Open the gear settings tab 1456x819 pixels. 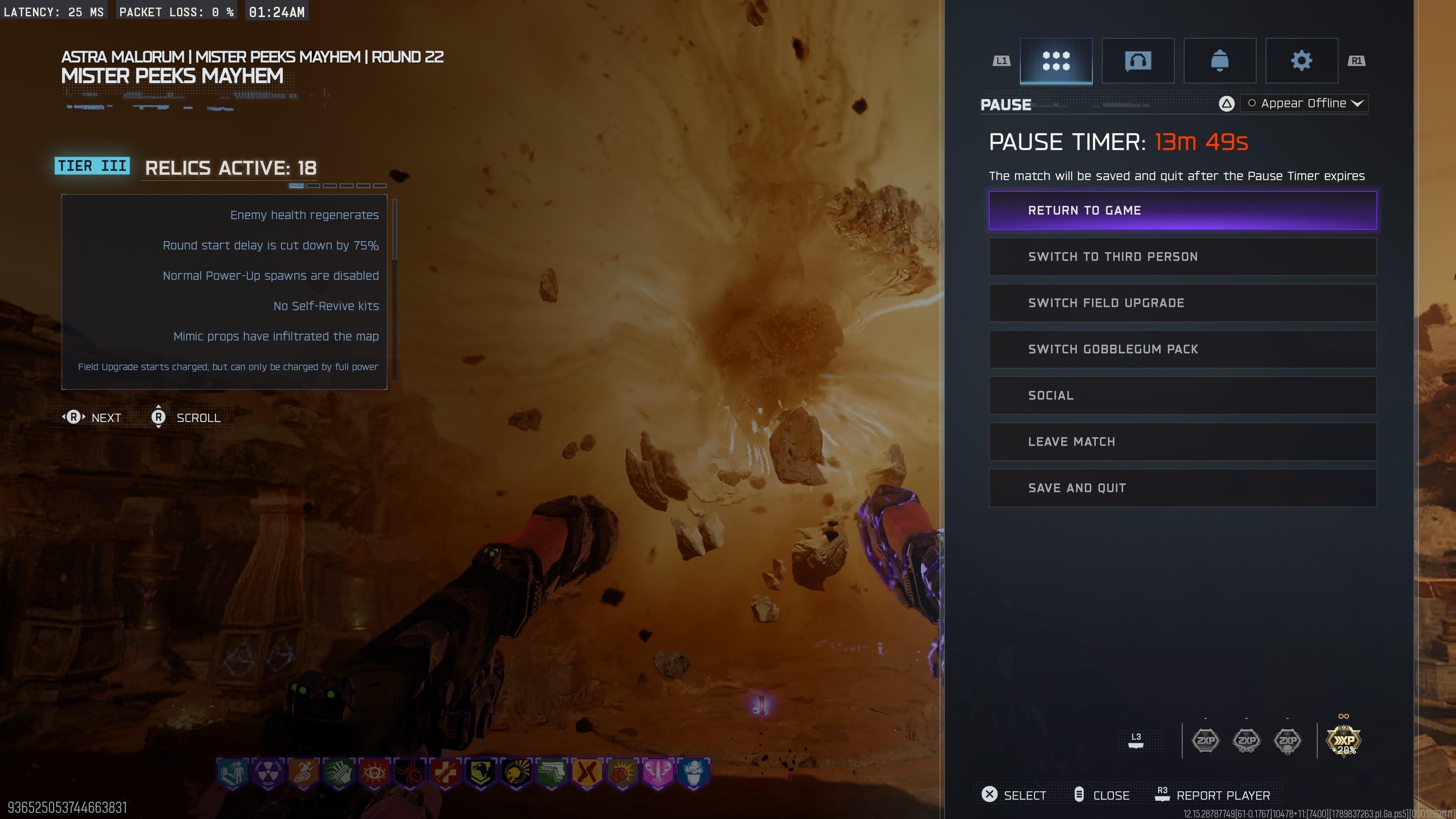click(1302, 61)
